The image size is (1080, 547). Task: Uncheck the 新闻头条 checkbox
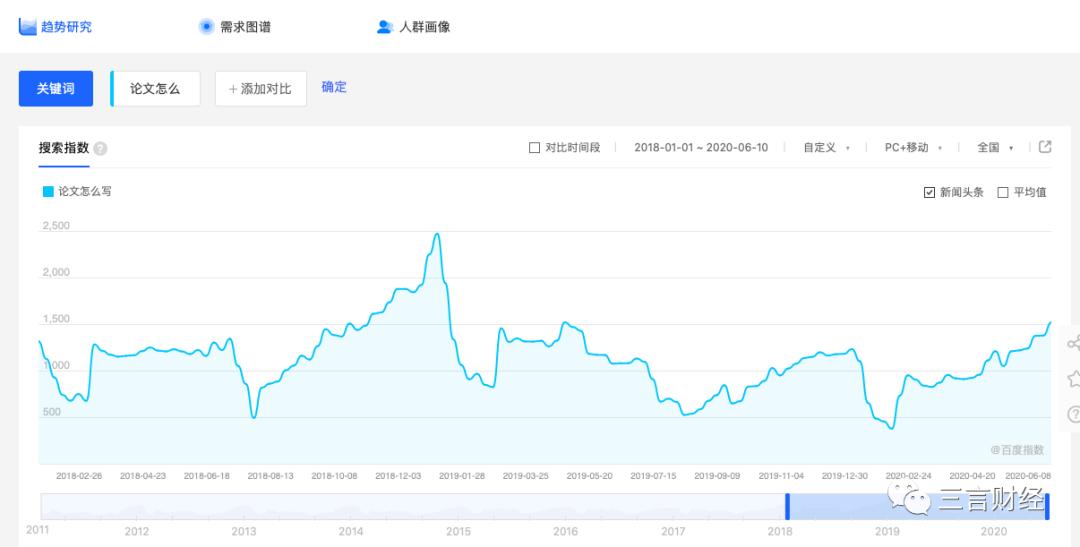929,192
